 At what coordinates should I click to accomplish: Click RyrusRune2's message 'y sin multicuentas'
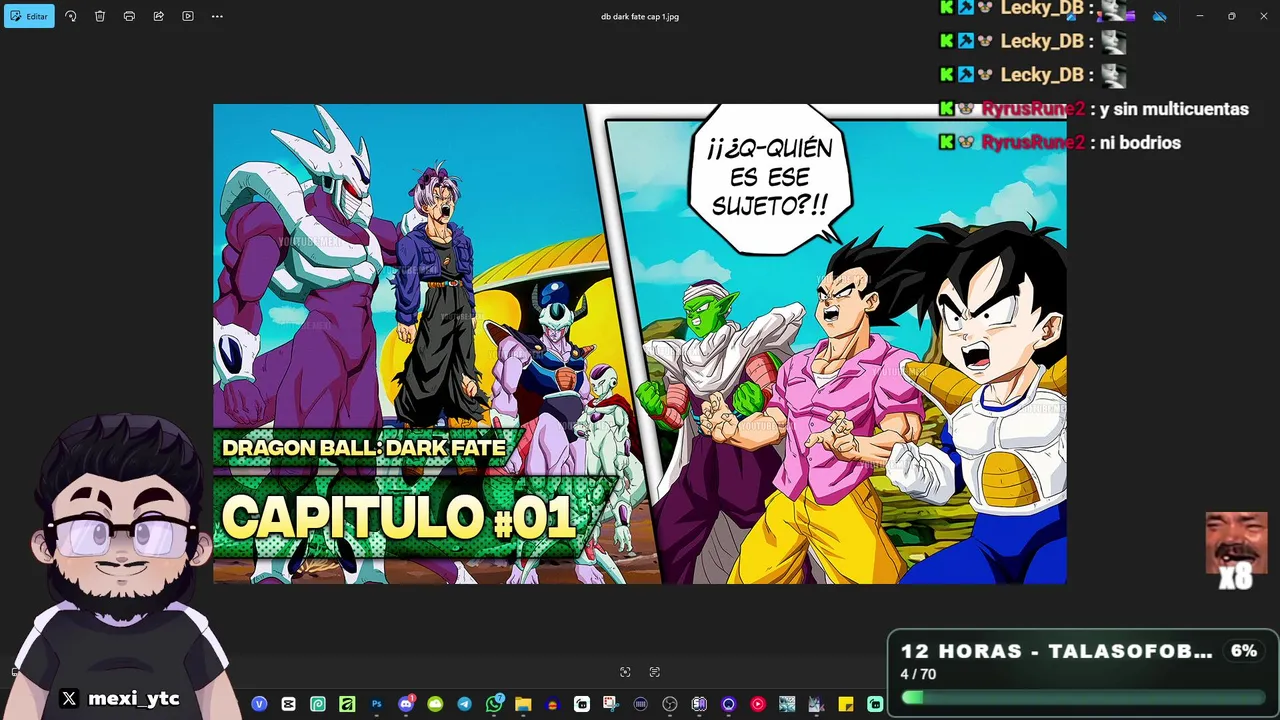1174,109
